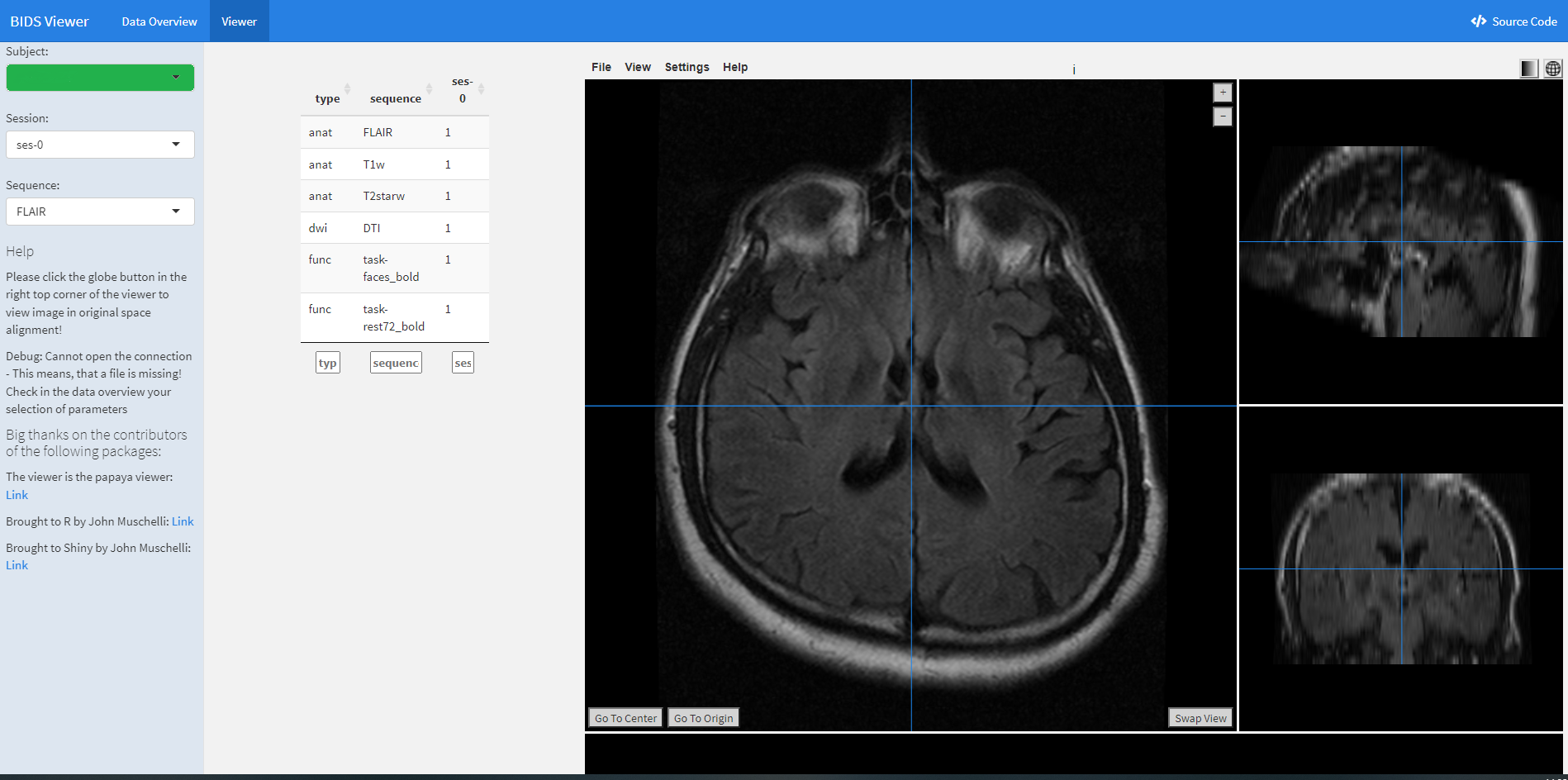
Task: Open the File menu in papaya viewer
Action: 601,67
